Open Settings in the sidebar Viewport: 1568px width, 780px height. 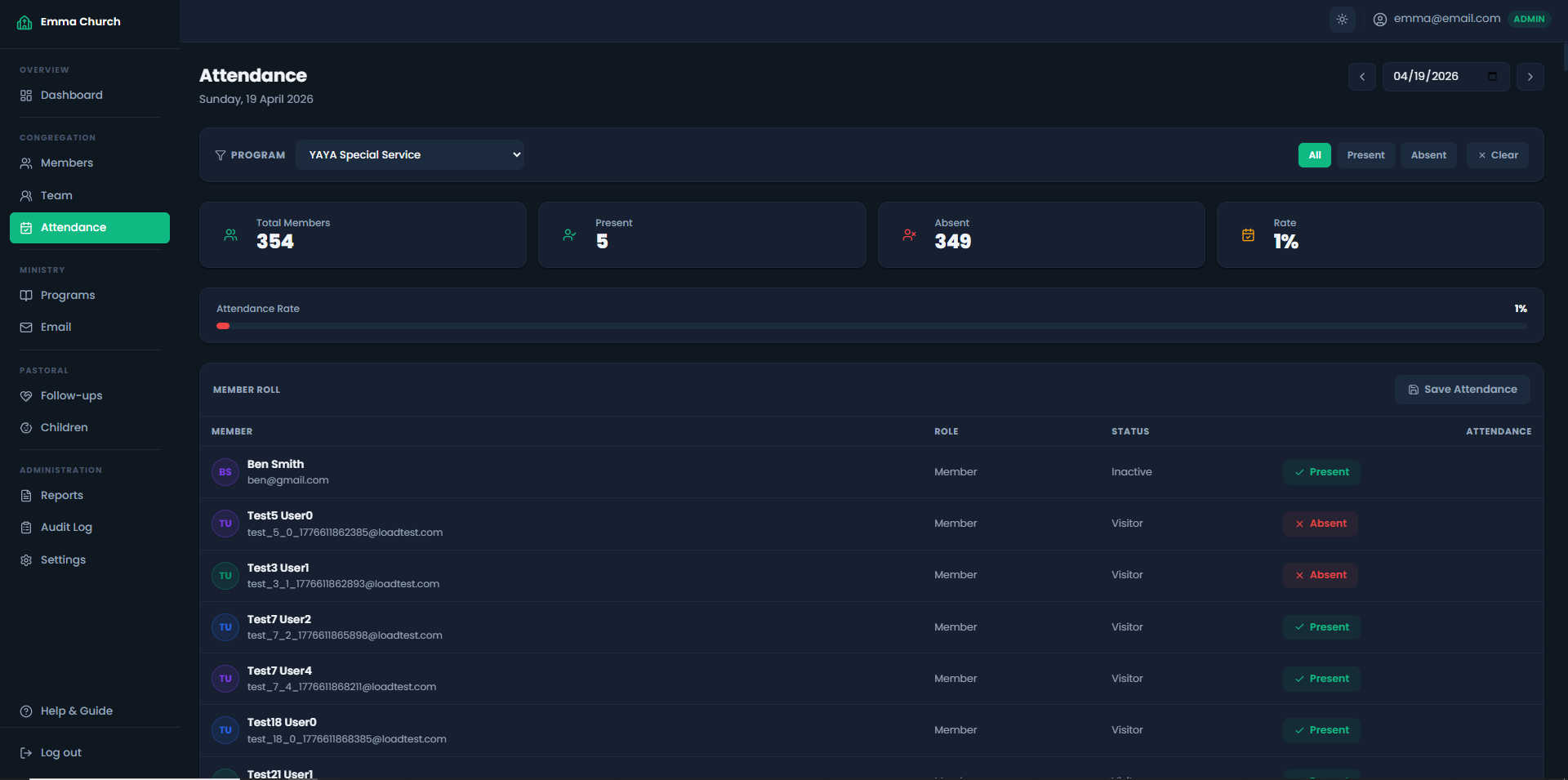pyautogui.click(x=90, y=560)
